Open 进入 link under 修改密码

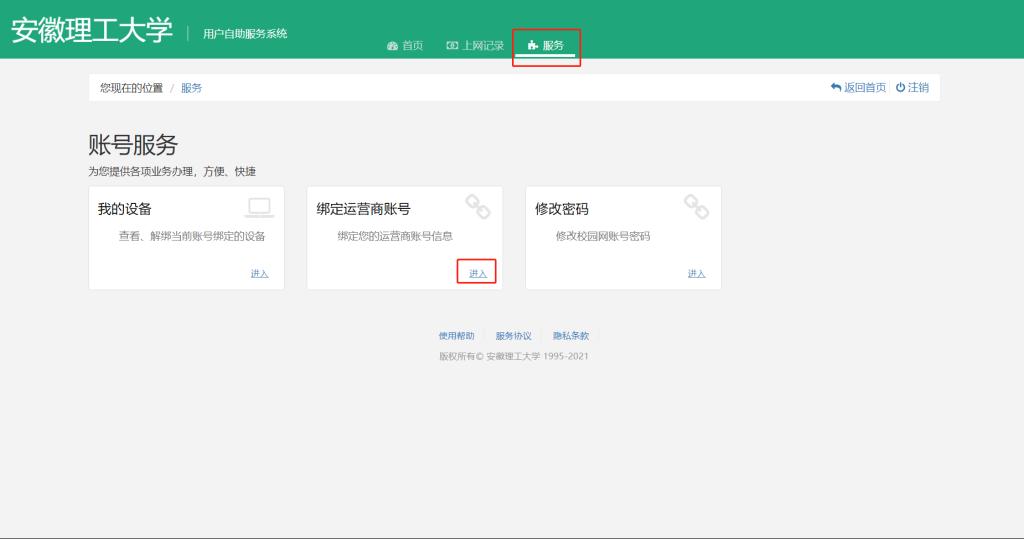(x=696, y=274)
